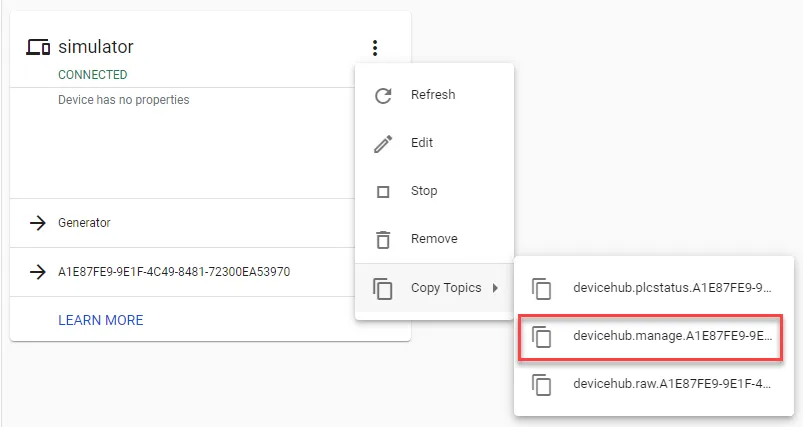
Task: Click the simulator device title
Action: pyautogui.click(x=96, y=47)
